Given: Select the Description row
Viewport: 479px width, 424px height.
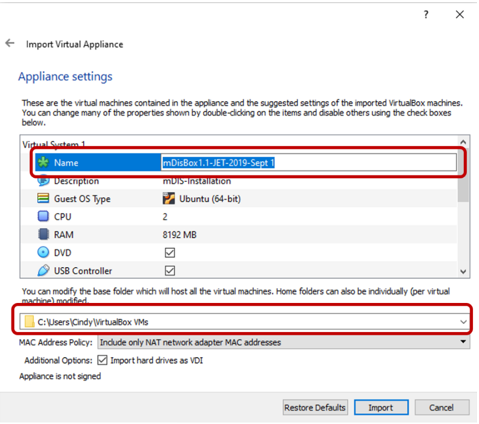Looking at the screenshot, I should (x=239, y=181).
